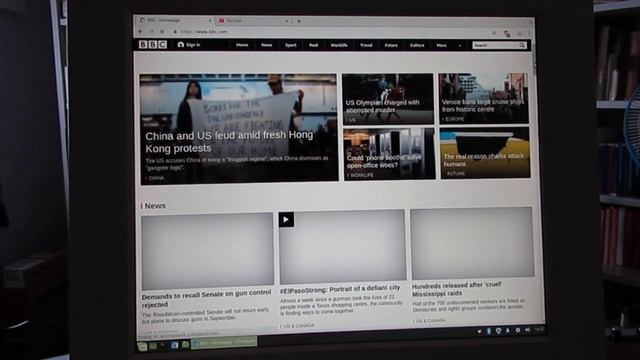Click the US & Canada tag under the #ElPasoStrong story
The image size is (640, 360).
(298, 326)
